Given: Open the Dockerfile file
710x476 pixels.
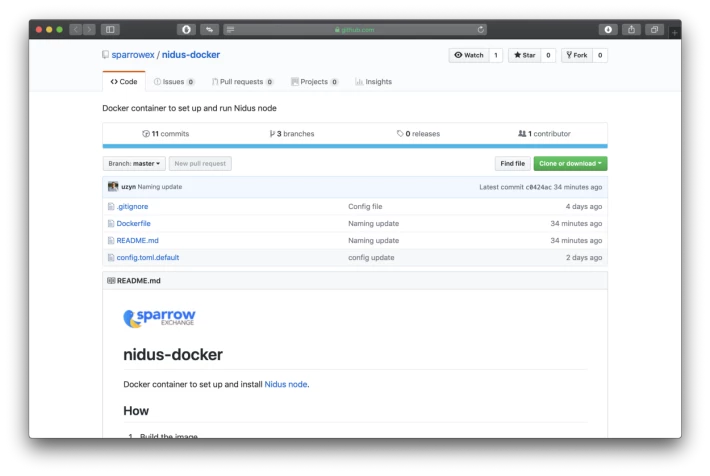Looking at the screenshot, I should pos(134,223).
